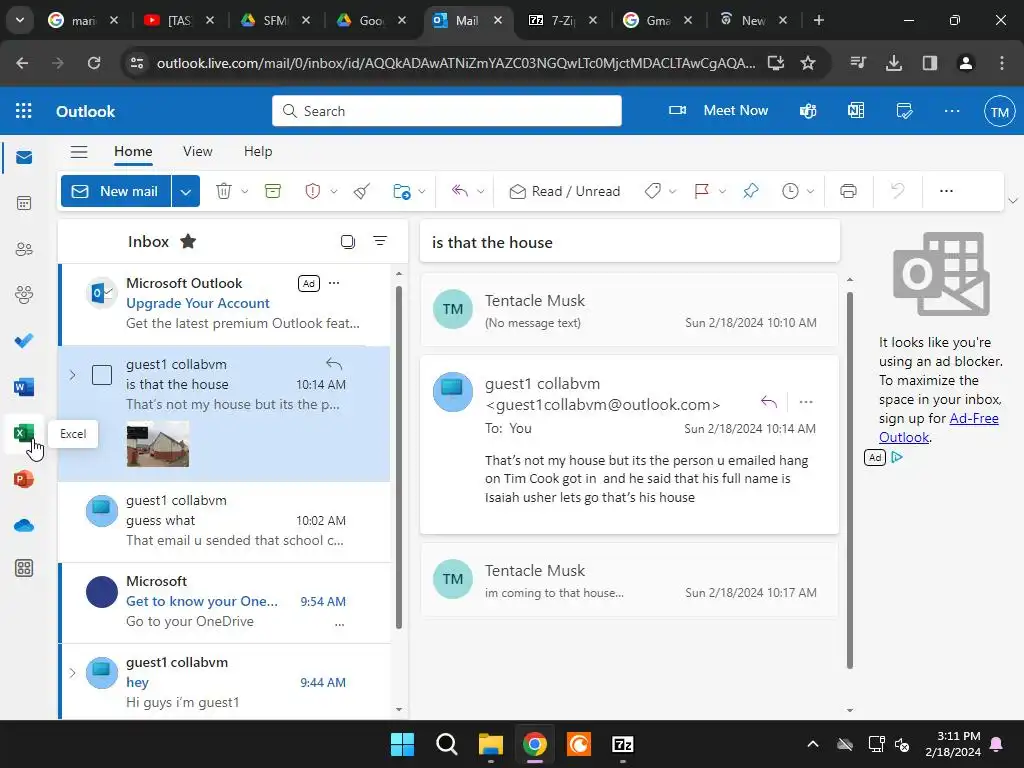The width and height of the screenshot is (1024, 768).
Task: Expand the 'hey' conversation thread
Action: coord(72,673)
